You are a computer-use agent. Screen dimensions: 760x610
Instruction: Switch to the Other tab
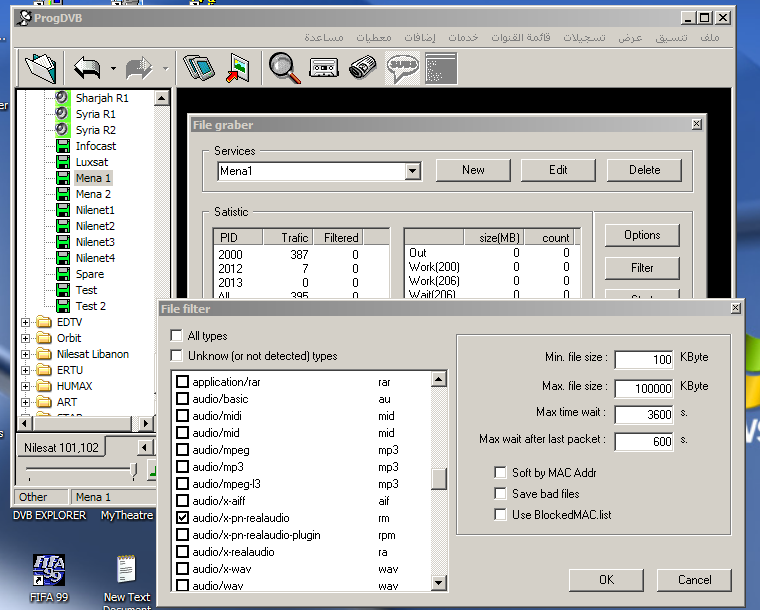(x=34, y=497)
